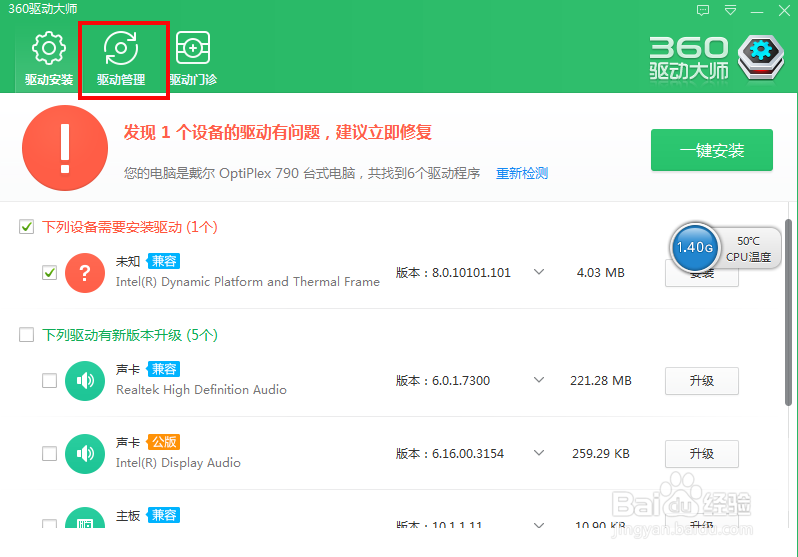Click the 重新检测 link
The image size is (798, 557).
(x=522, y=174)
